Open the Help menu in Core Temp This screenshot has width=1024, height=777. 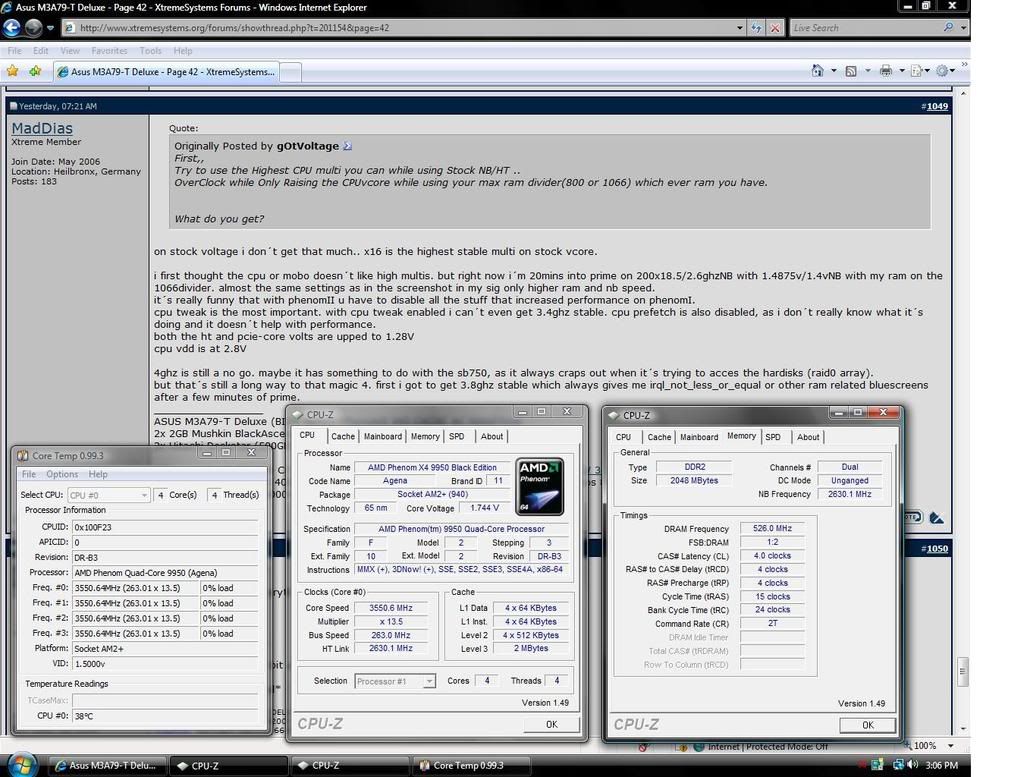(98, 474)
